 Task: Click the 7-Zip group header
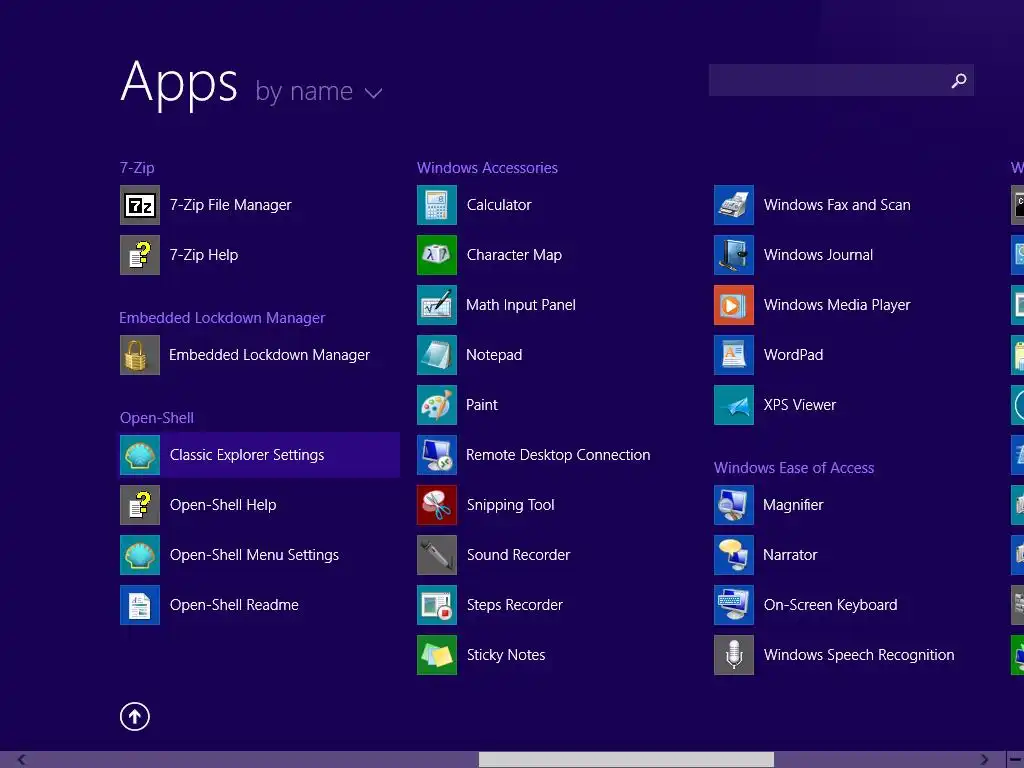coord(137,168)
